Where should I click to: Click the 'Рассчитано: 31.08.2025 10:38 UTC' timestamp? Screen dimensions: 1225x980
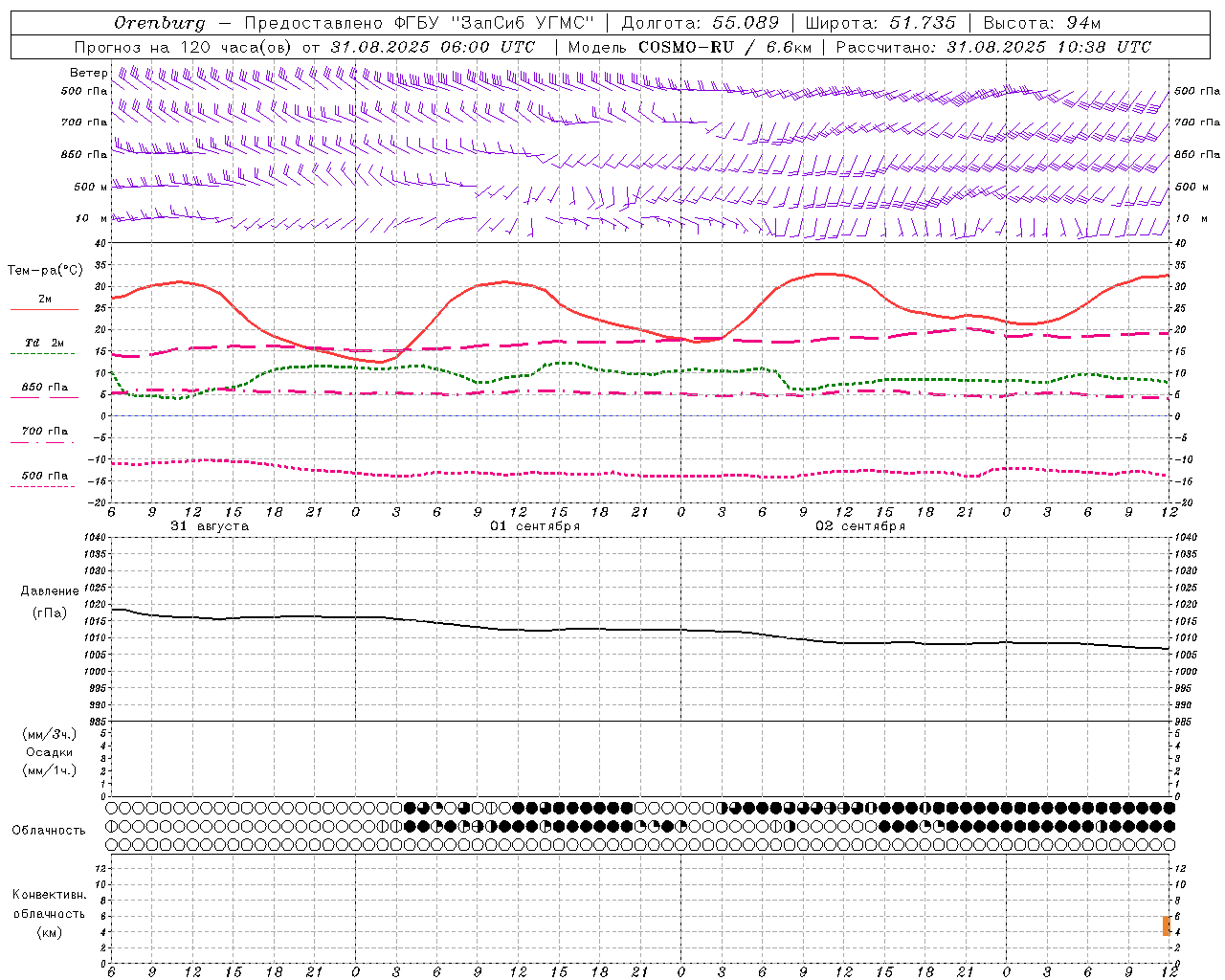click(x=993, y=47)
